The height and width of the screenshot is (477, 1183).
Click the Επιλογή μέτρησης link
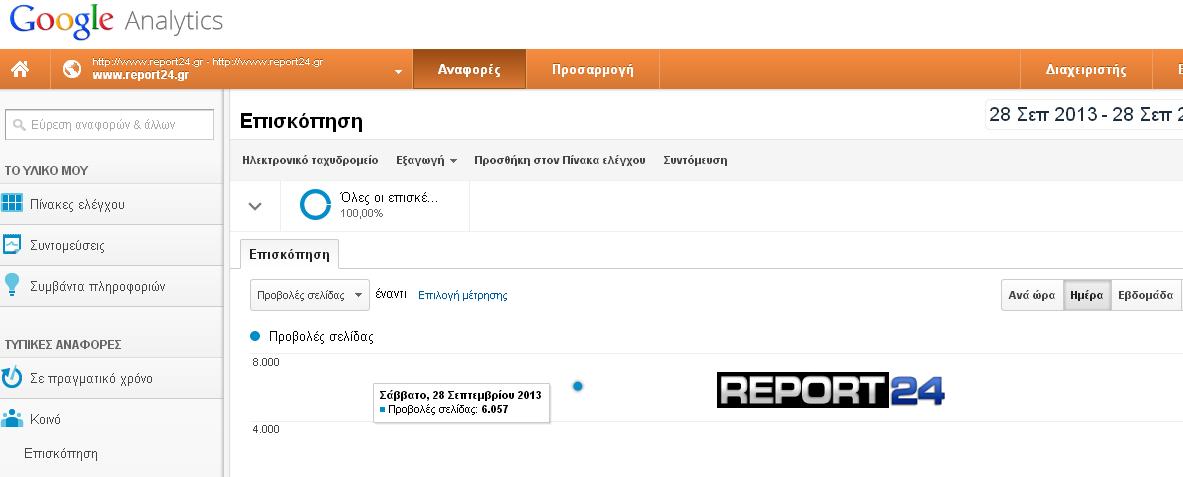[x=462, y=295]
